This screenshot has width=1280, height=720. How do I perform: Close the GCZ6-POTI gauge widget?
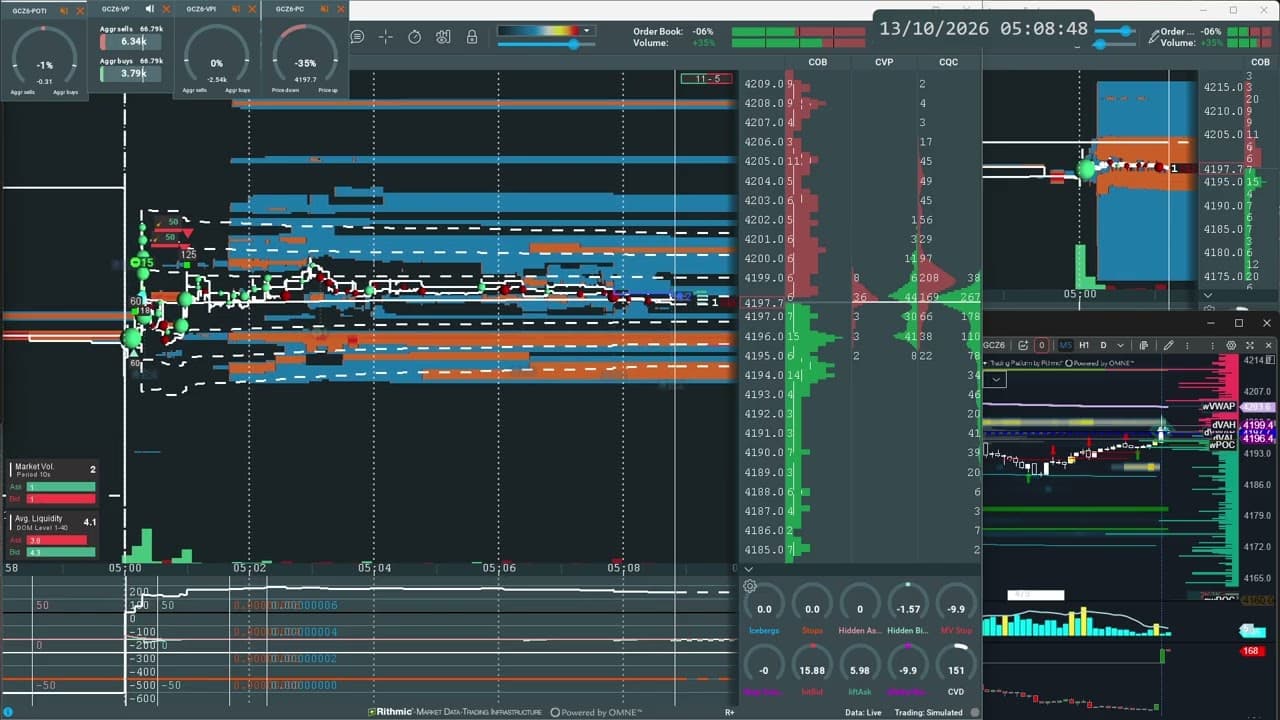[79, 10]
